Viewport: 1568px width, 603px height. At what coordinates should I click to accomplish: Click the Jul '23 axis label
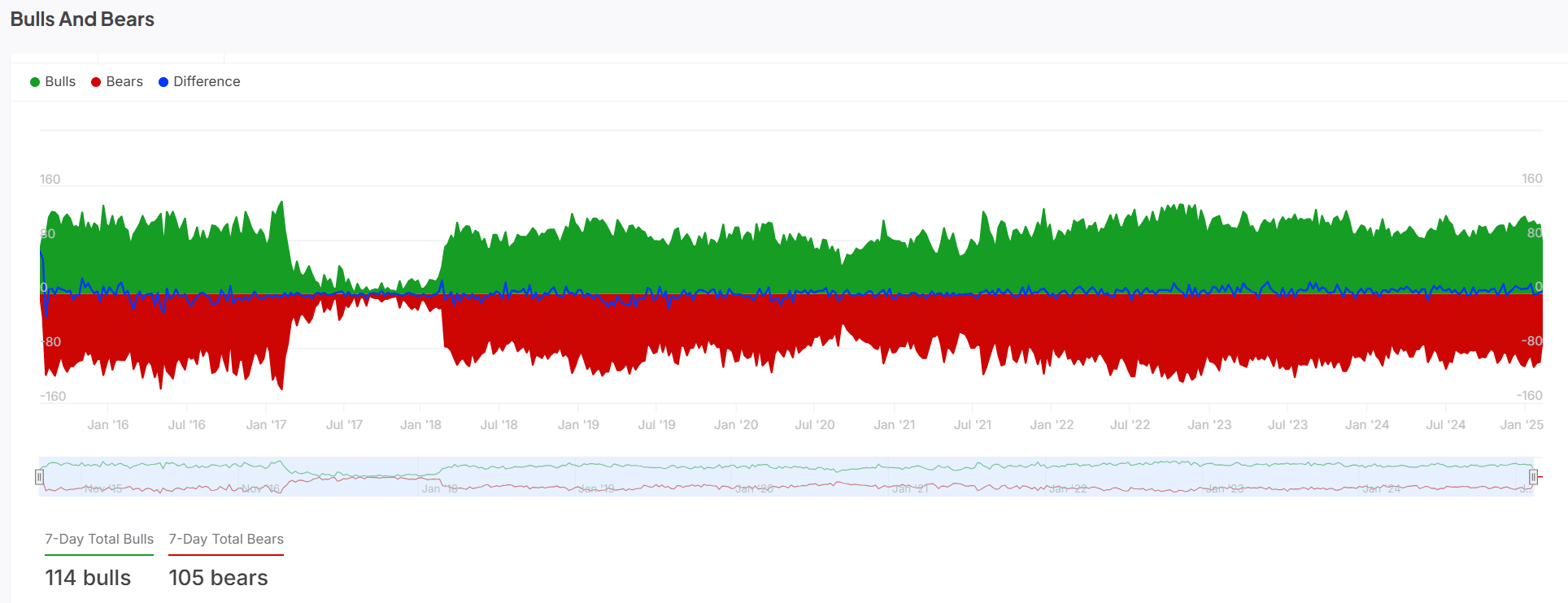click(x=1287, y=425)
